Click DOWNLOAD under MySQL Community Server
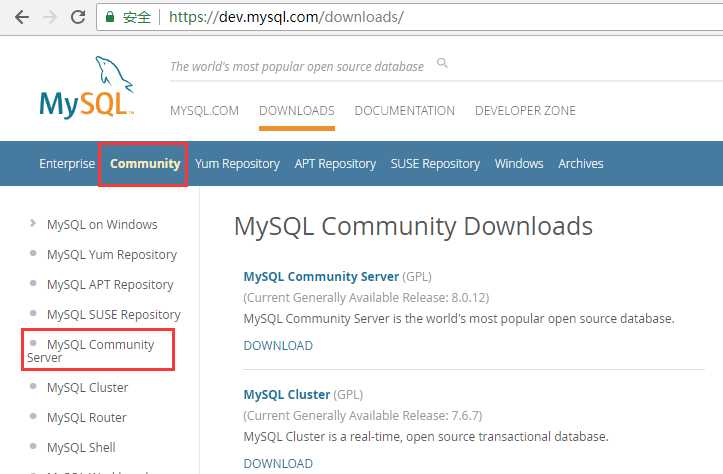This screenshot has width=723, height=474. click(x=278, y=346)
